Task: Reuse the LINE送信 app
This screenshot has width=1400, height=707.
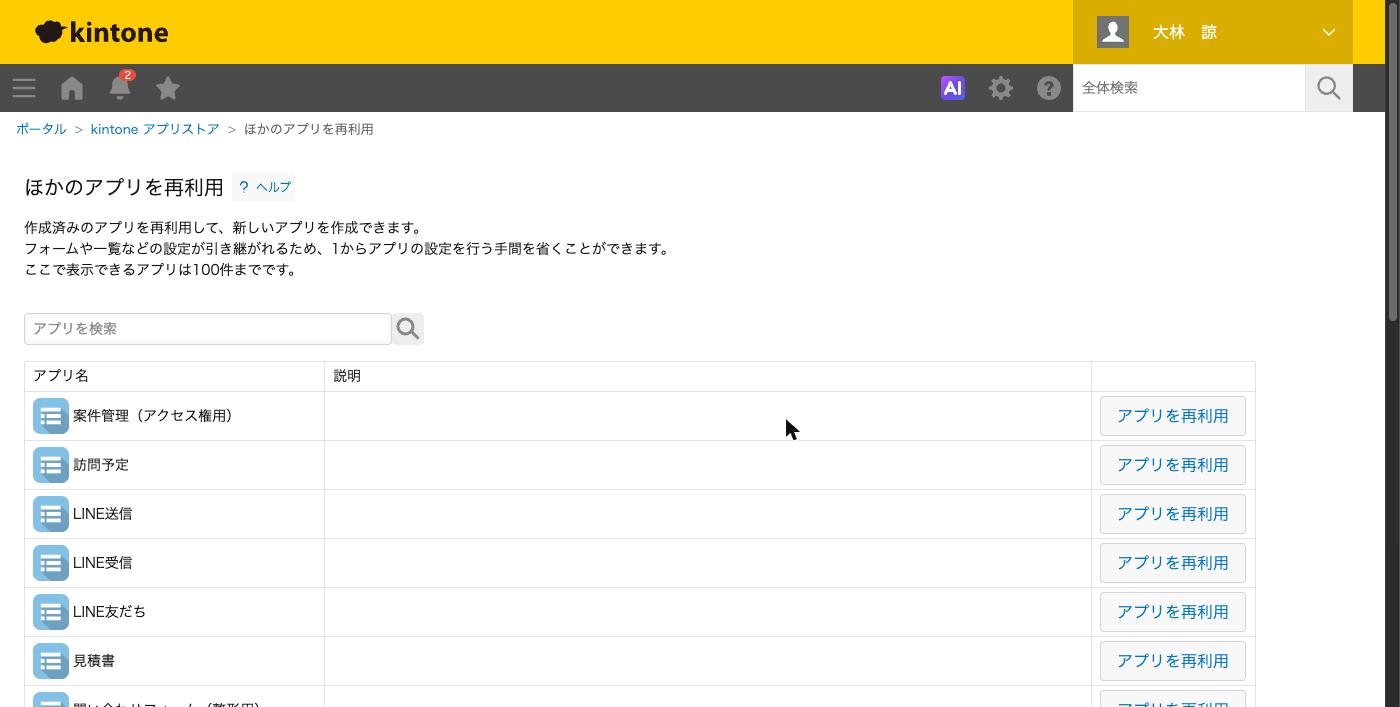Action: (1173, 514)
